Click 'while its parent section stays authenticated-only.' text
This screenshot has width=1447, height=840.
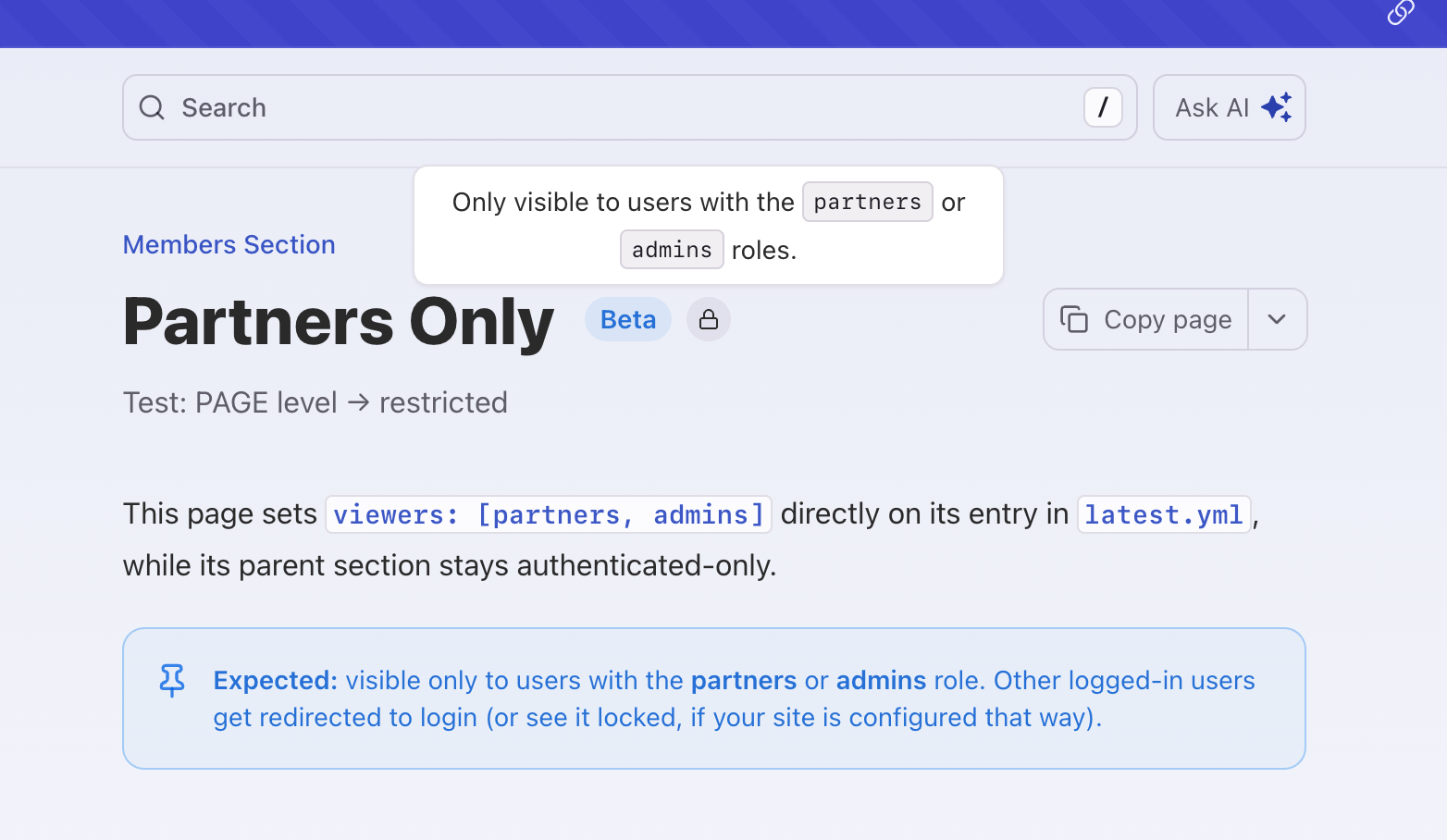coord(450,565)
